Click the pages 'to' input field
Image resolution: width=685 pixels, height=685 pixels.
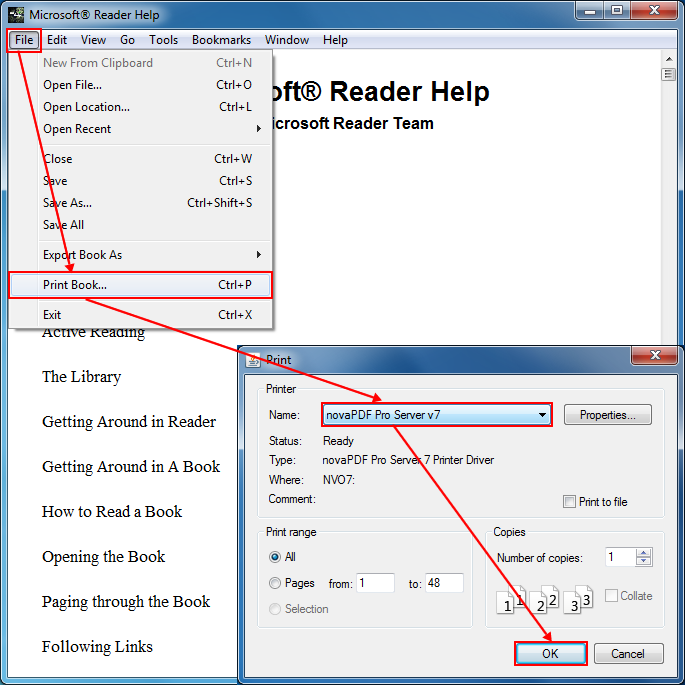[444, 583]
